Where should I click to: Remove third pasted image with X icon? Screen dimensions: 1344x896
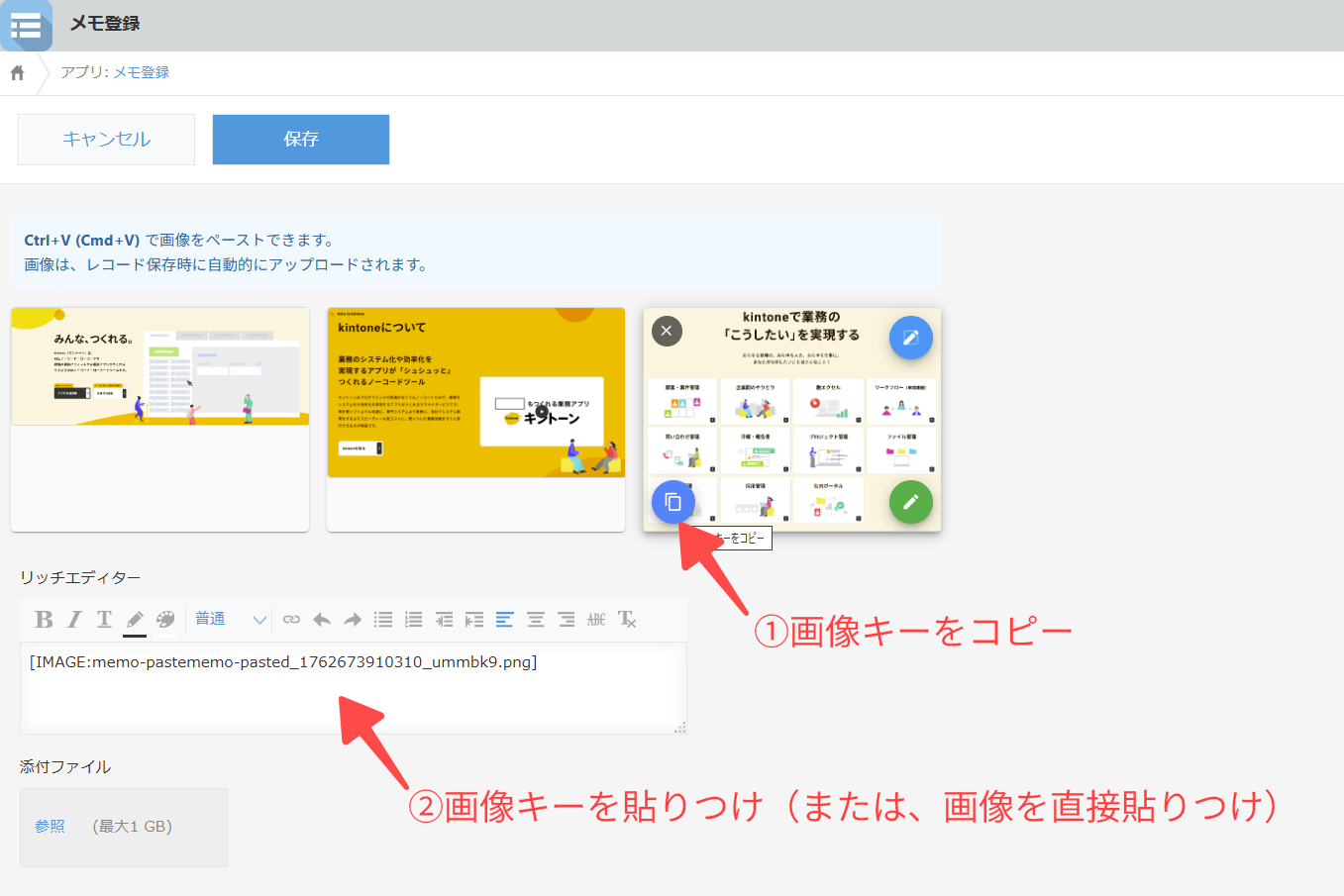667,331
